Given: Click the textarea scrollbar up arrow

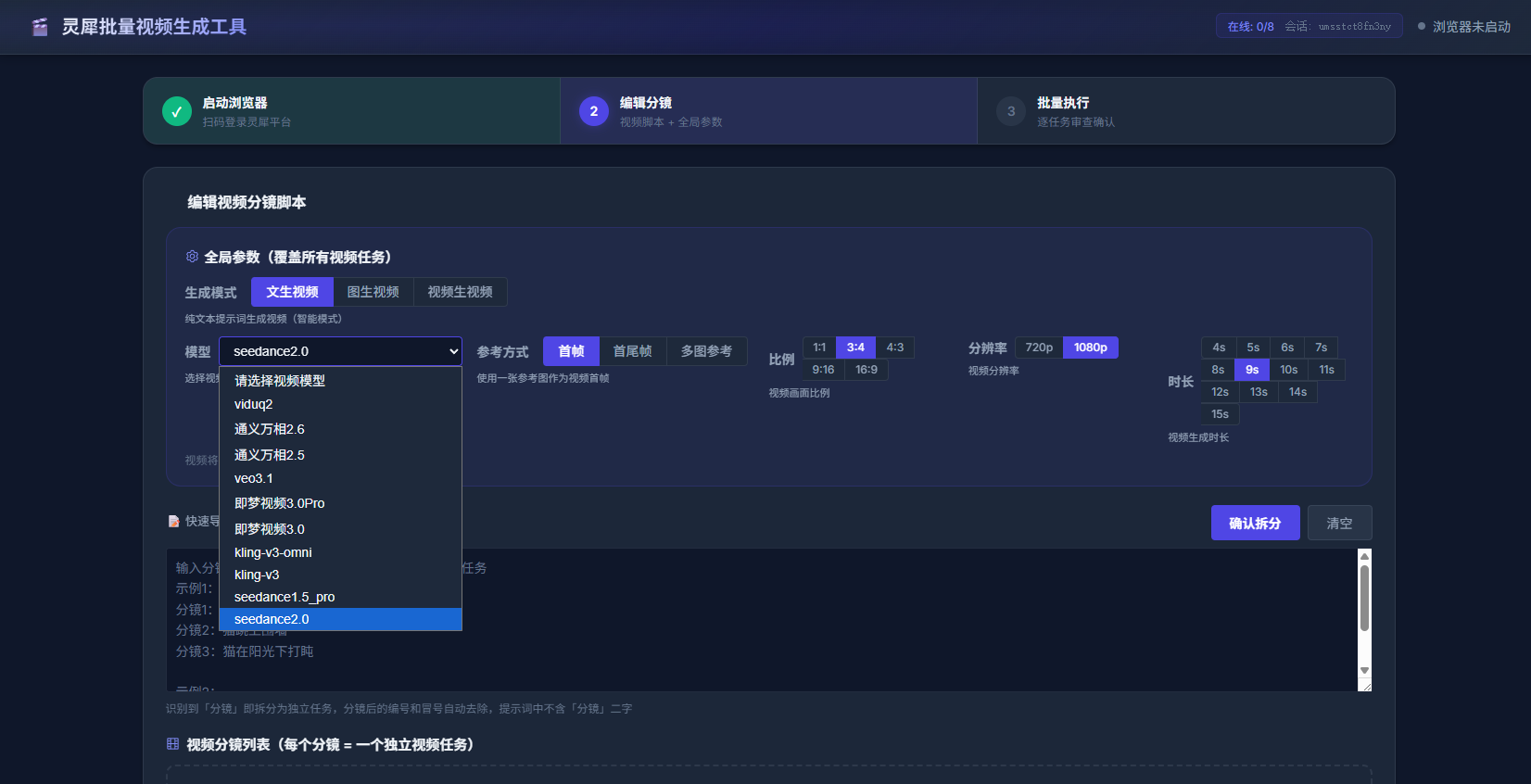Looking at the screenshot, I should 1364,556.
